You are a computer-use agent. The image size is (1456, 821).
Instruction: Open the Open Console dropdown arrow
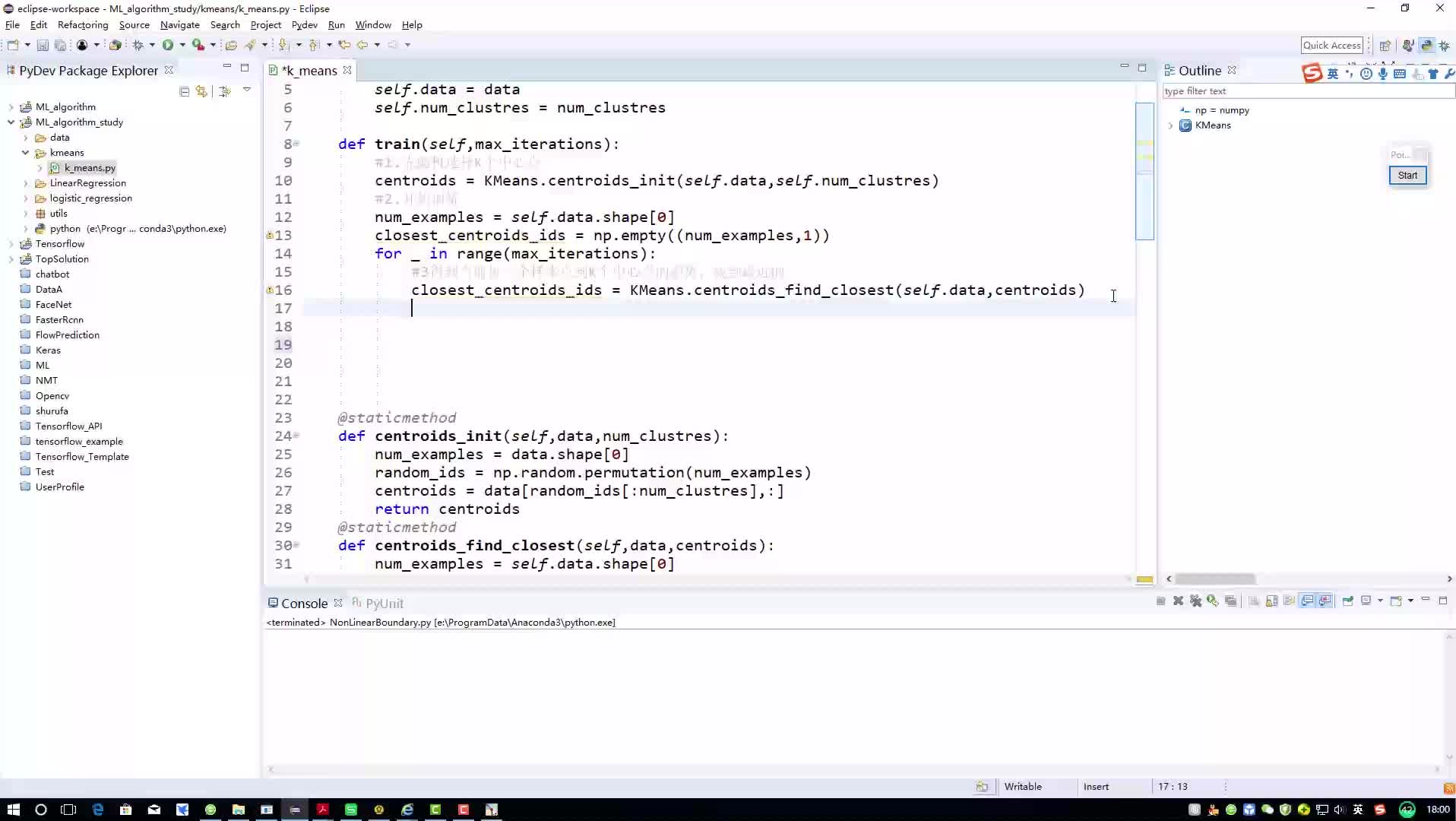[x=1410, y=601]
